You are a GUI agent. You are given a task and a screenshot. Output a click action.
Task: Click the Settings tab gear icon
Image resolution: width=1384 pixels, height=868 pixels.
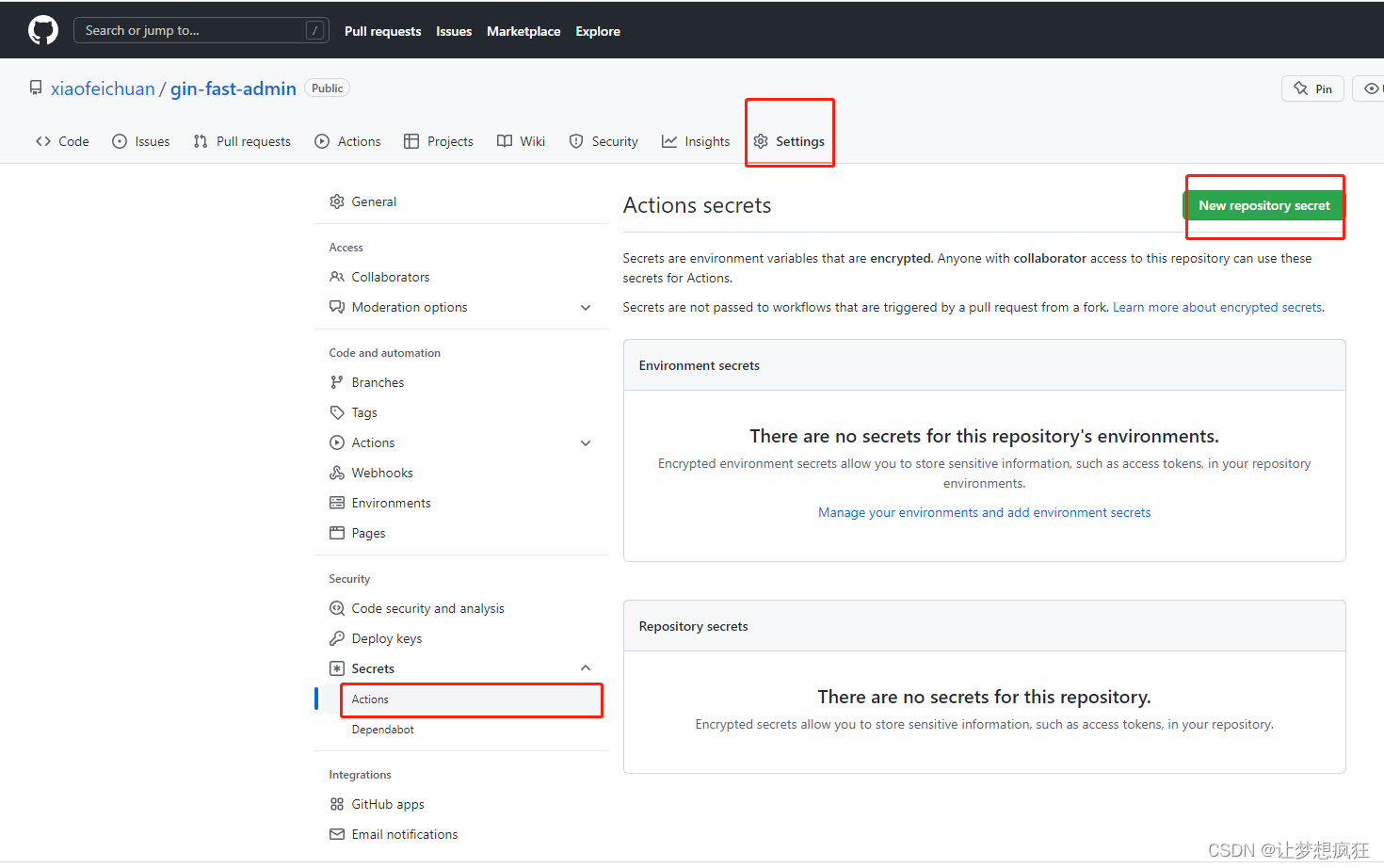(761, 141)
